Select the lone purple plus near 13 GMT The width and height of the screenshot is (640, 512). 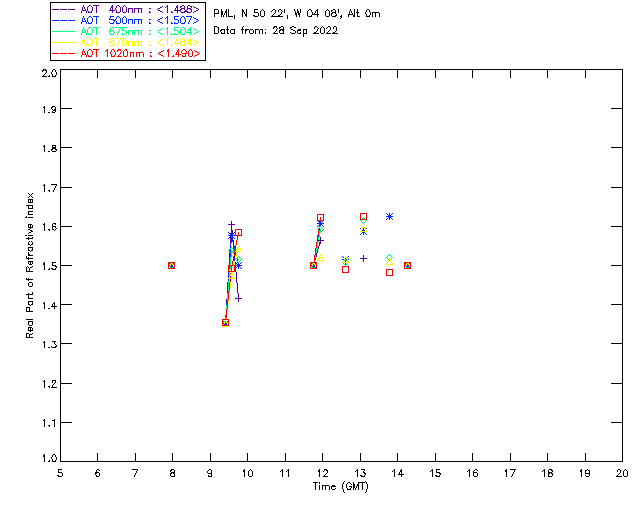coord(363,258)
